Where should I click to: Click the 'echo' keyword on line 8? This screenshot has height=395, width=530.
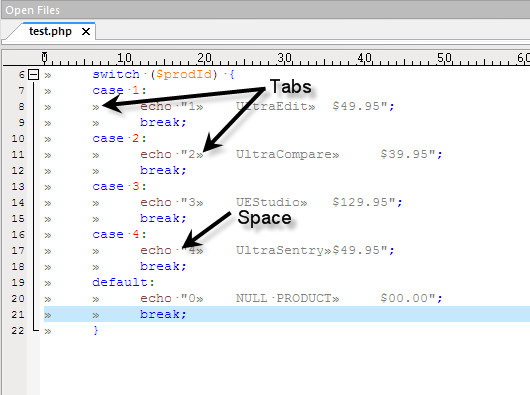(x=156, y=106)
